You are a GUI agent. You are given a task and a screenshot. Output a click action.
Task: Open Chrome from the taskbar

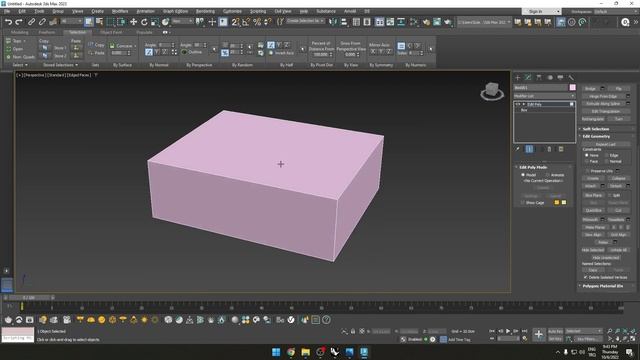291,352
